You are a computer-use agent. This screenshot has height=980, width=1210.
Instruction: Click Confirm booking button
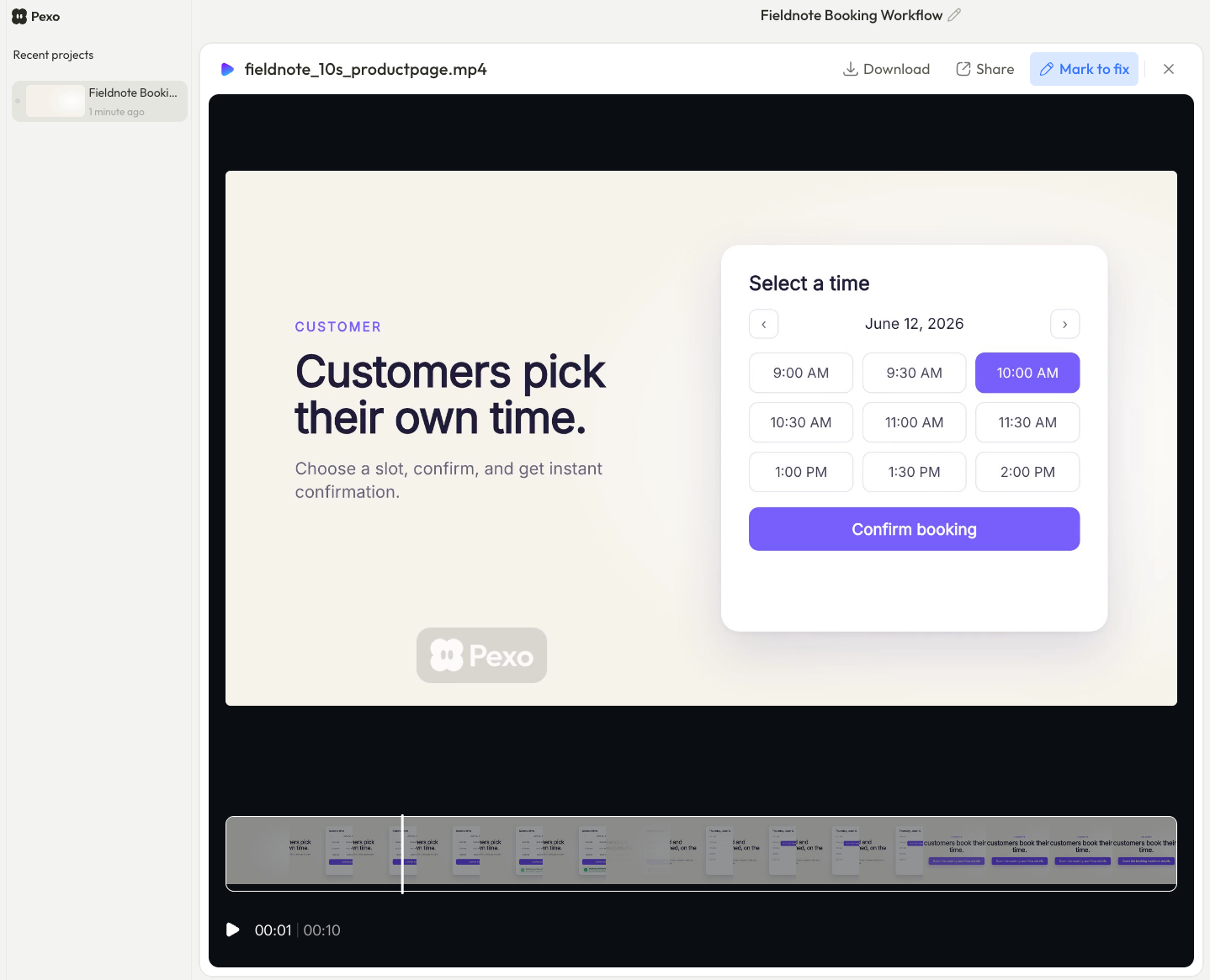click(914, 529)
